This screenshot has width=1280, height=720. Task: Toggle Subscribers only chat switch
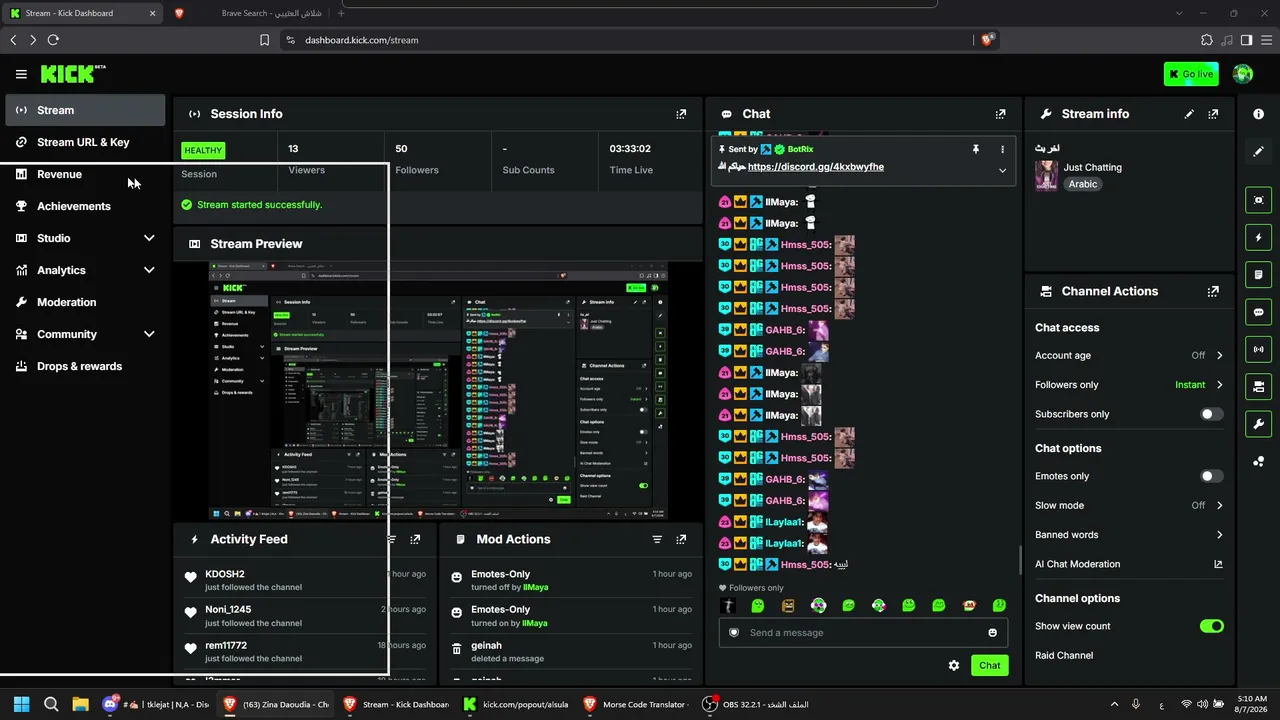pos(1211,414)
